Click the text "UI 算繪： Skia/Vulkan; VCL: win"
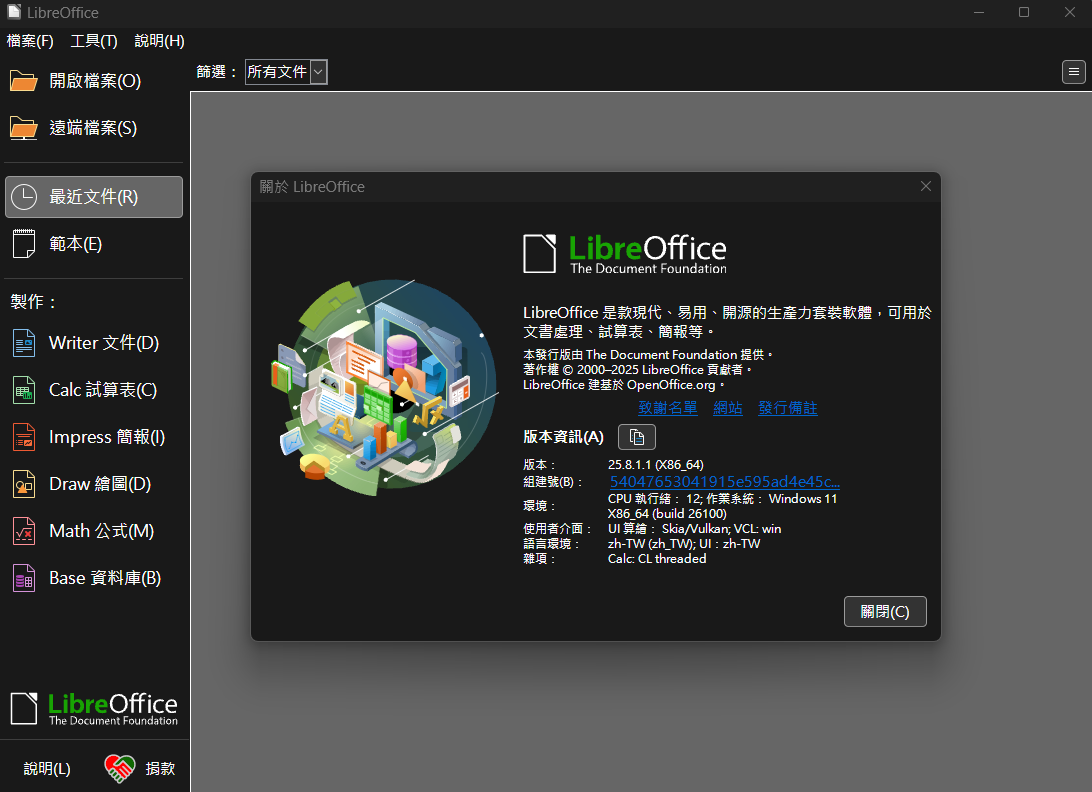 [694, 529]
